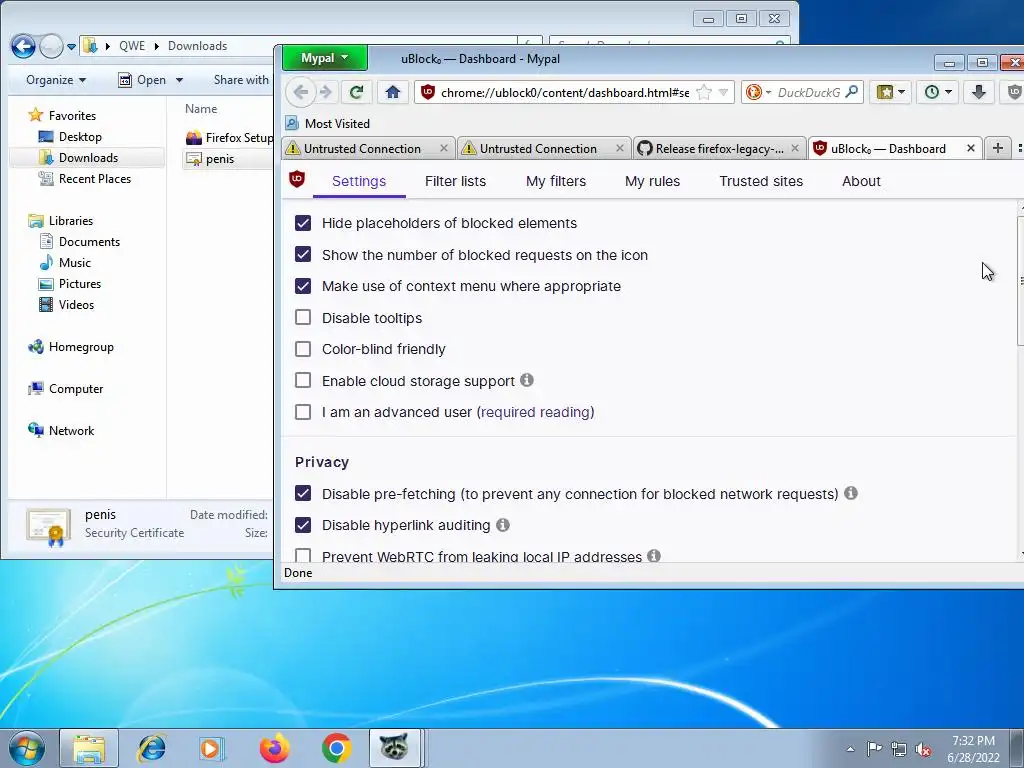Screen dimensions: 1024x768
Task: Go to home page in Mypal
Action: pos(392,92)
